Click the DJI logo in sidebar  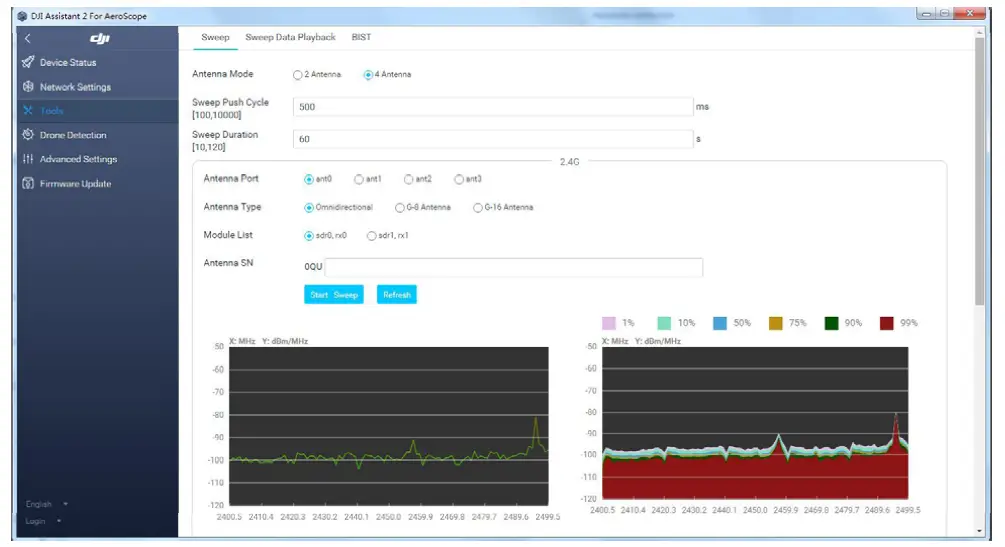pyautogui.click(x=100, y=38)
